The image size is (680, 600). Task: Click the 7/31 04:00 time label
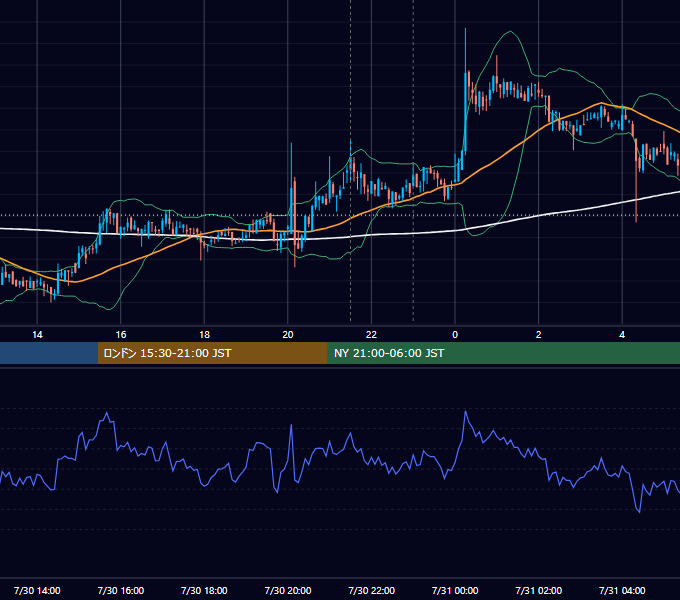(622, 590)
